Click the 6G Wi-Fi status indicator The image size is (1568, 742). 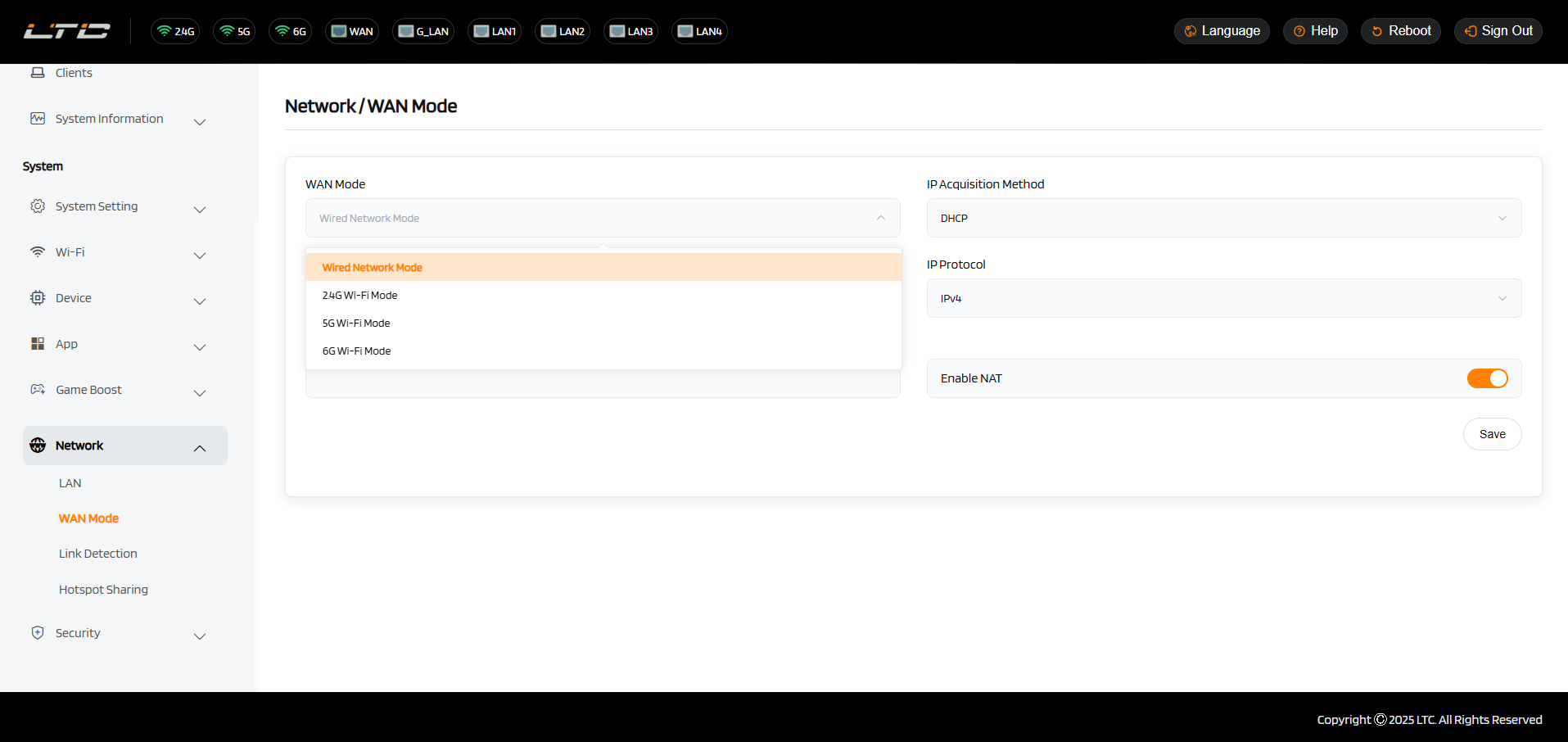click(x=291, y=31)
